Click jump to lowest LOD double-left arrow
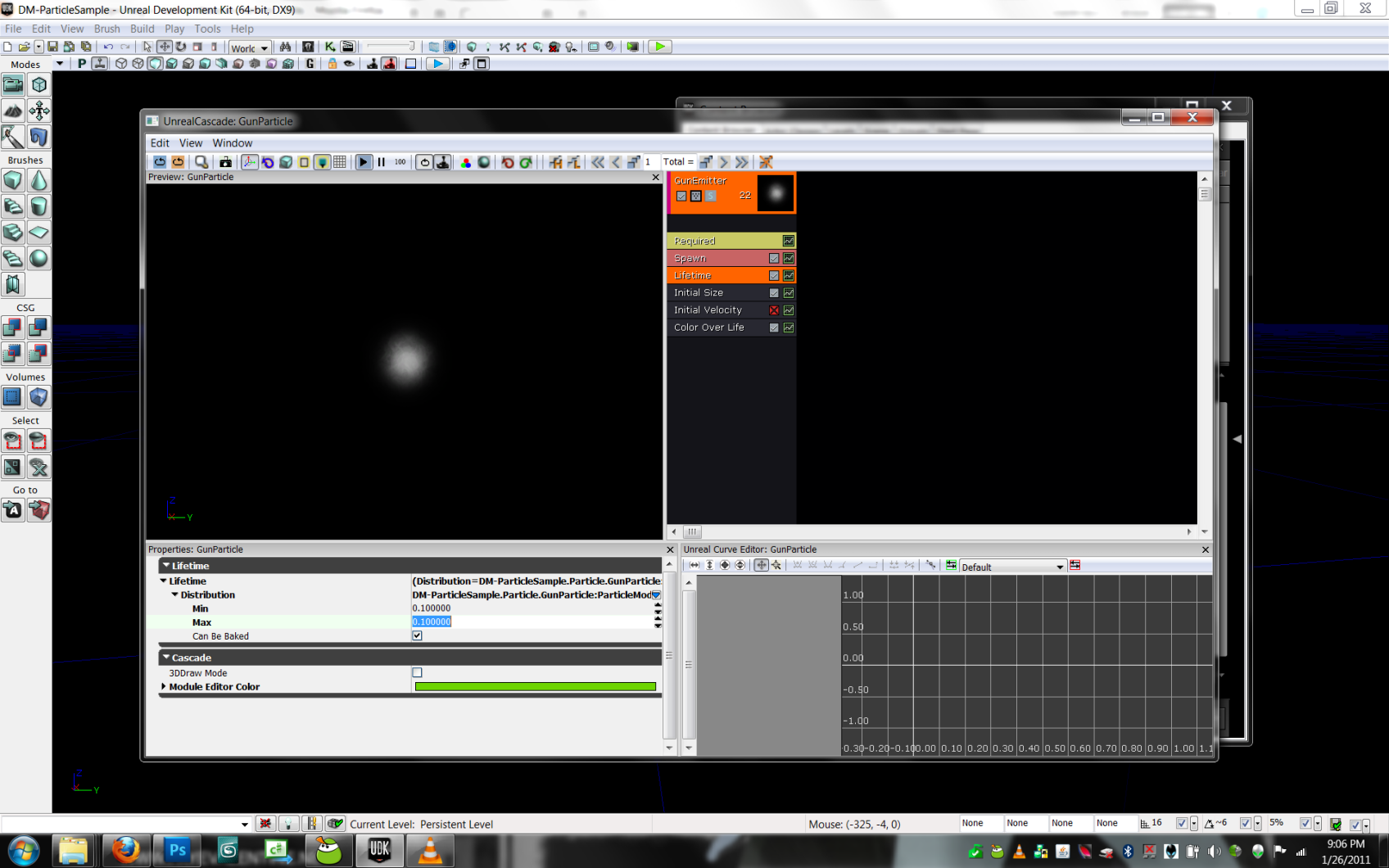The width and height of the screenshot is (1389, 868). 598,162
